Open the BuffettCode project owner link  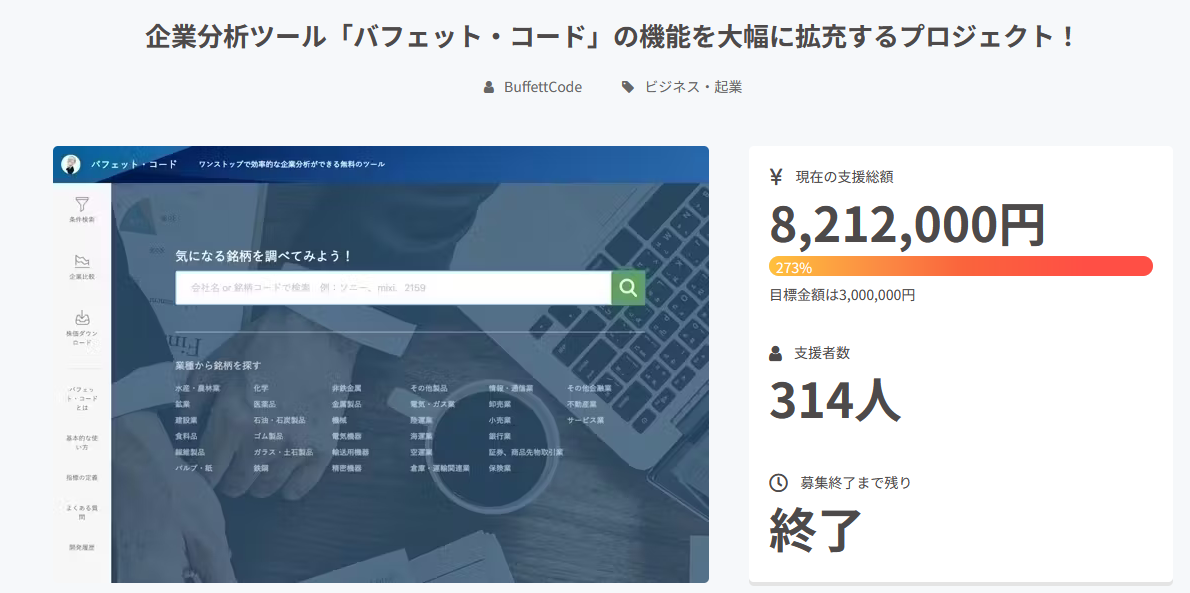[542, 87]
